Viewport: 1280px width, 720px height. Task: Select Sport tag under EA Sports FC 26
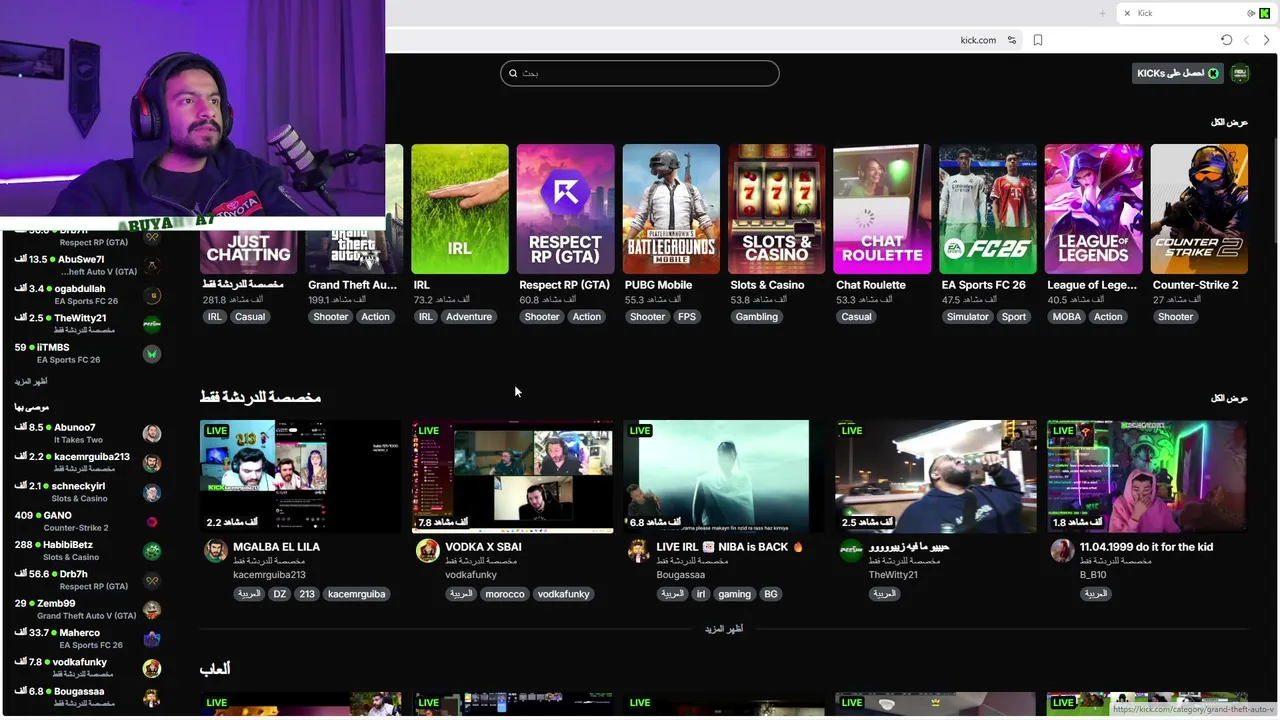(x=1014, y=317)
